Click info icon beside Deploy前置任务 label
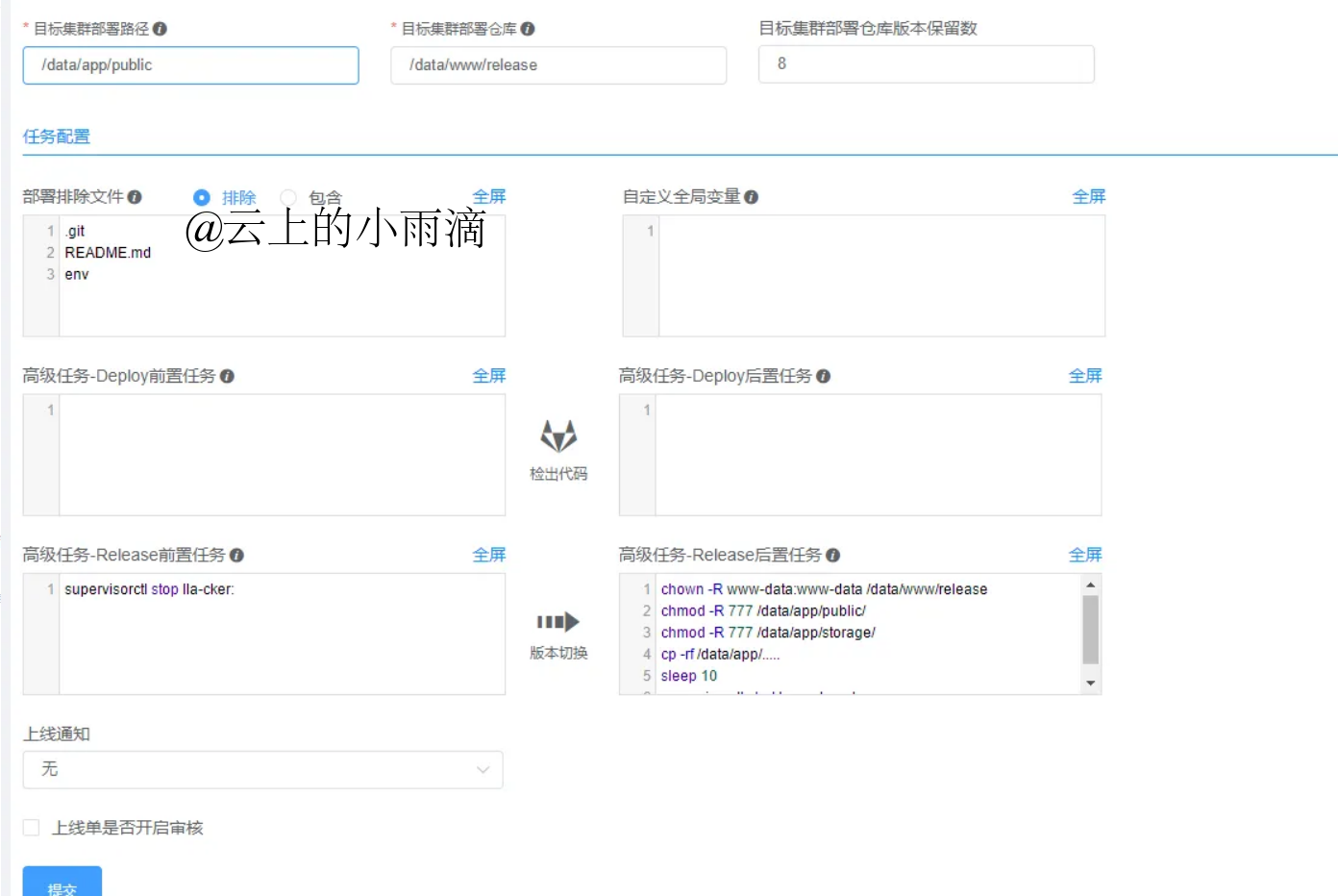Screen dimensions: 1338x896 click(x=227, y=376)
